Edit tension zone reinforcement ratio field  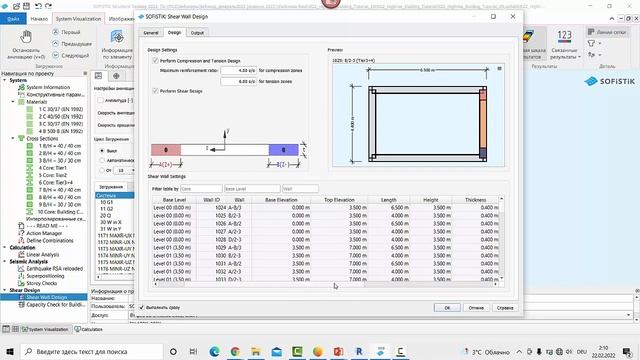click(238, 81)
